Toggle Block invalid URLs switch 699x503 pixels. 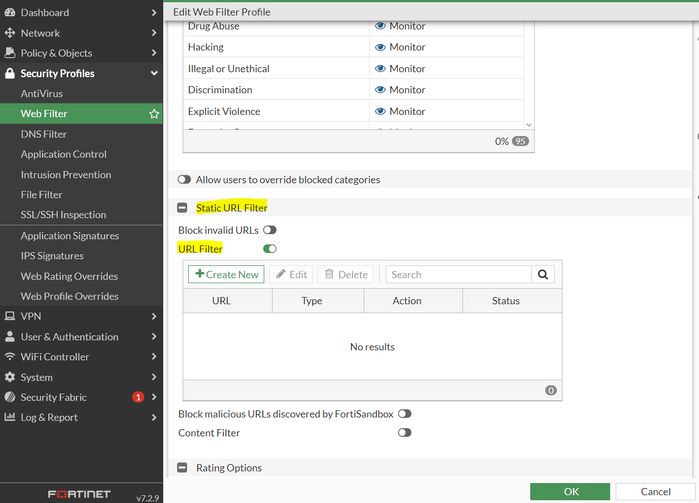(x=270, y=230)
